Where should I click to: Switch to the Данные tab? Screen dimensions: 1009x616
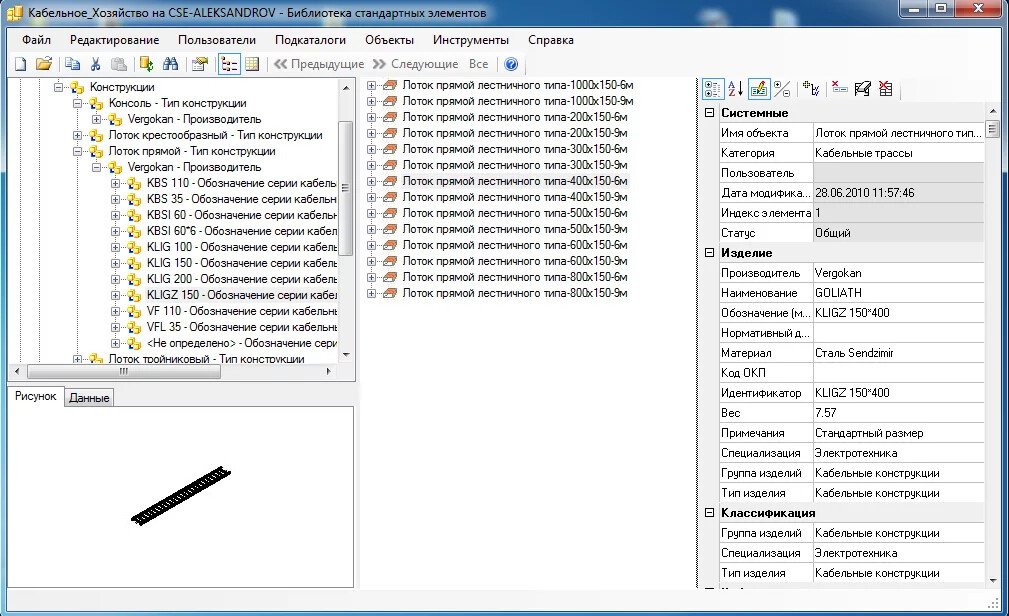click(89, 398)
